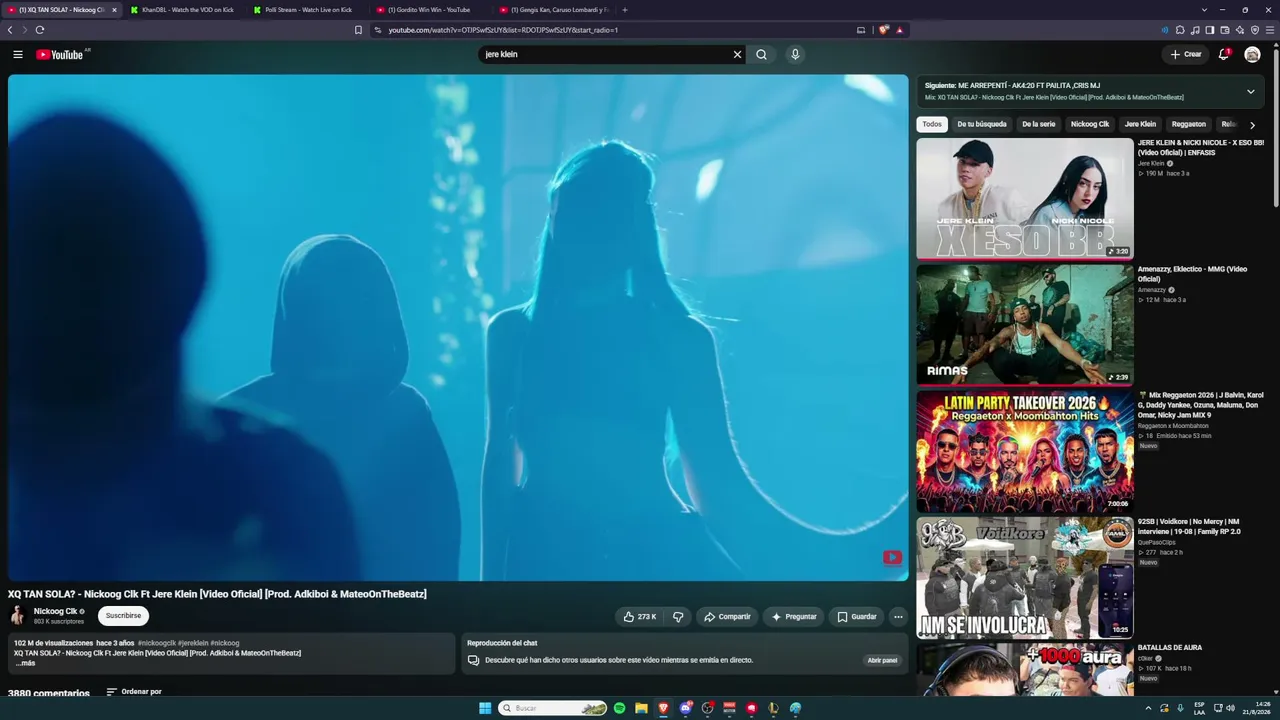Screen dimensions: 1280x720
Task: Share the video via Compartir
Action: coord(727,617)
